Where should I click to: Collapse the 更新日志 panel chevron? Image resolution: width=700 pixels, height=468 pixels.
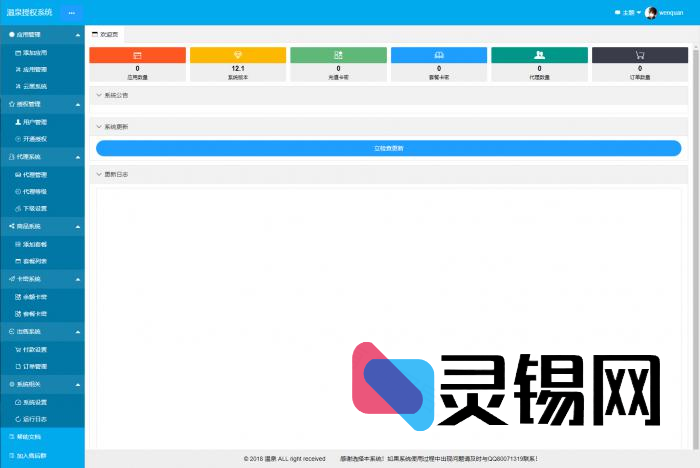tap(99, 174)
